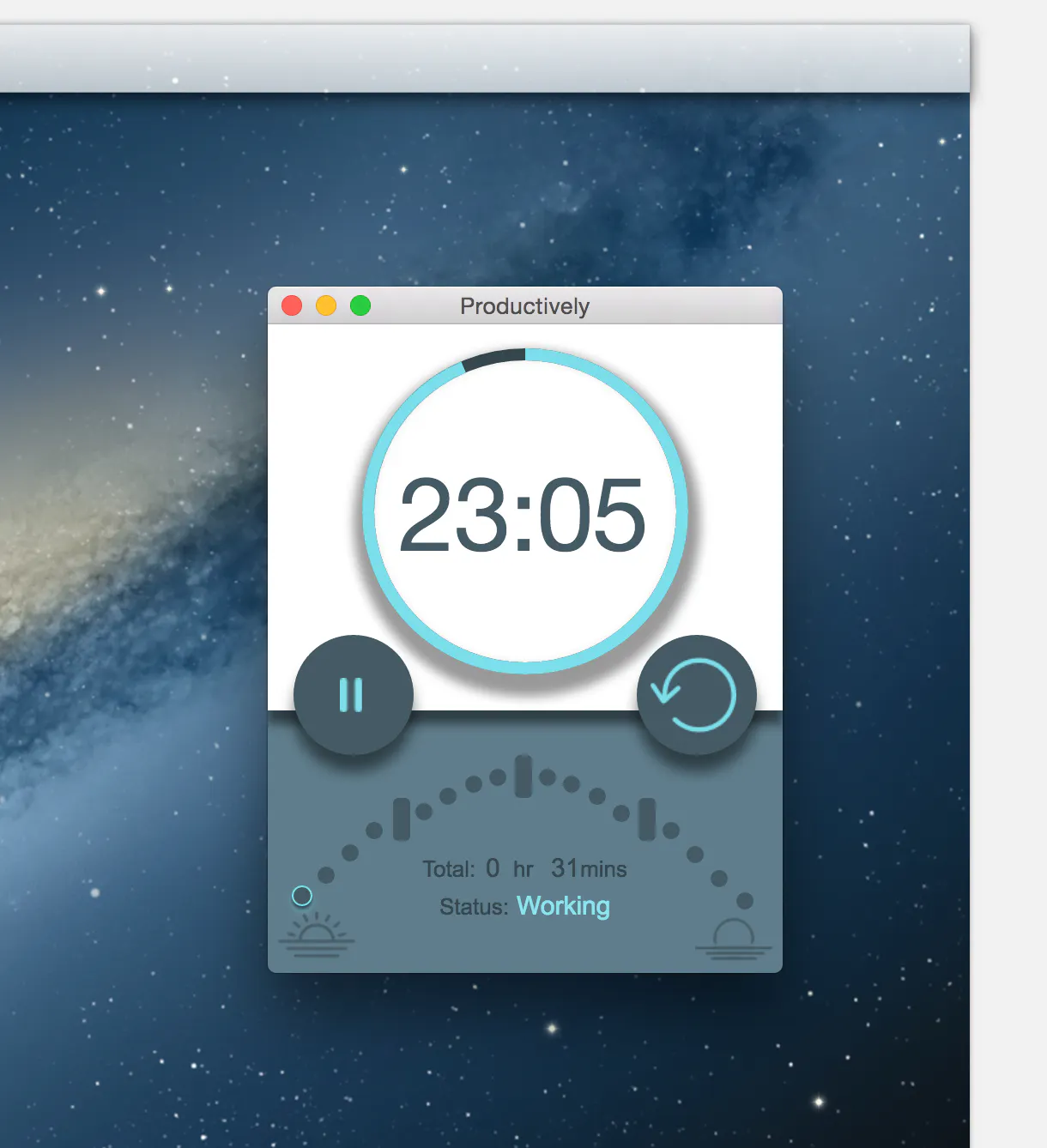The height and width of the screenshot is (1148, 1047).
Task: Click the Working status text
Action: [x=564, y=906]
